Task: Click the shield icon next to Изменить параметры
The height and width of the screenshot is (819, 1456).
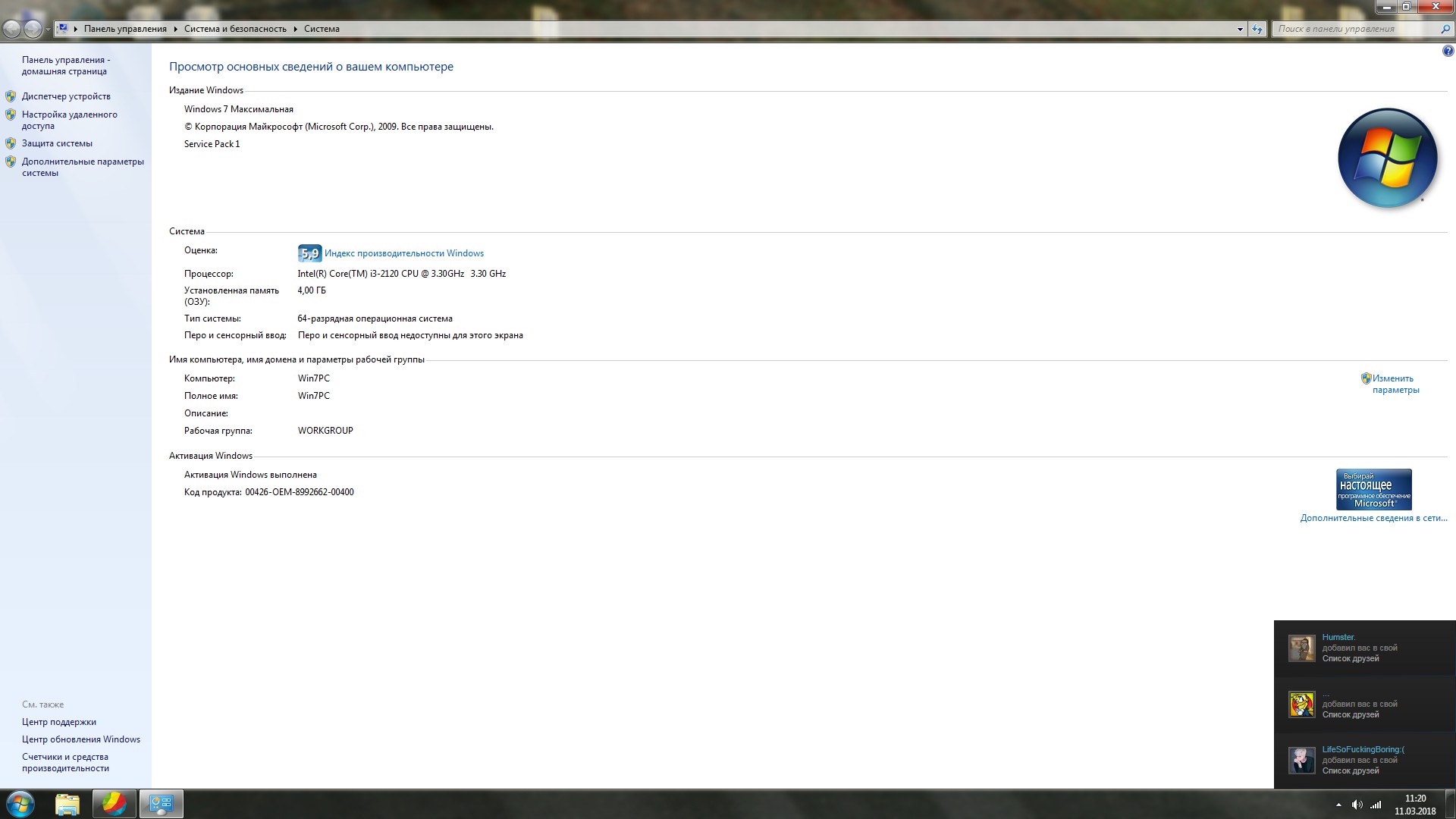Action: (x=1366, y=378)
